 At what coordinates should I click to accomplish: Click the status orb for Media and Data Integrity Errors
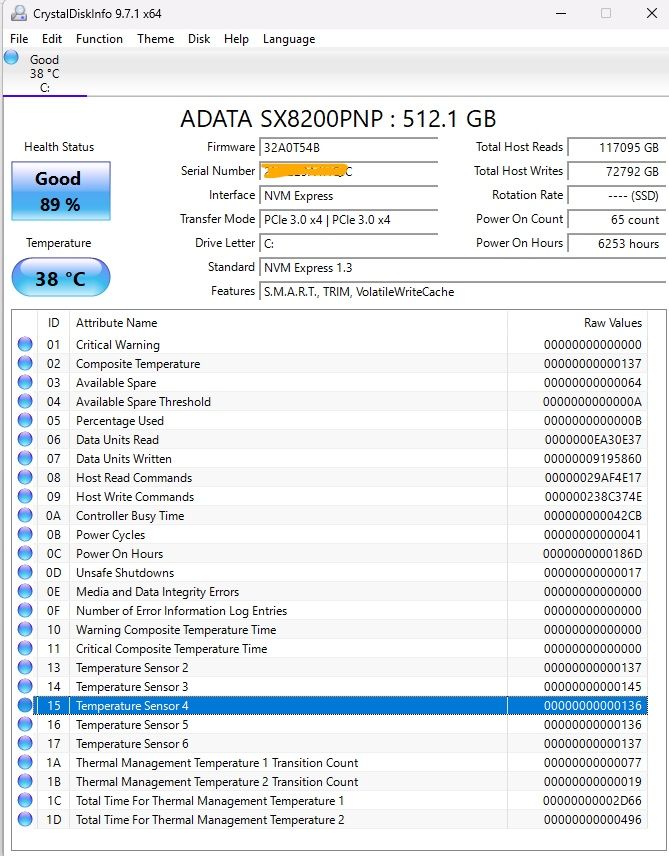click(25, 591)
